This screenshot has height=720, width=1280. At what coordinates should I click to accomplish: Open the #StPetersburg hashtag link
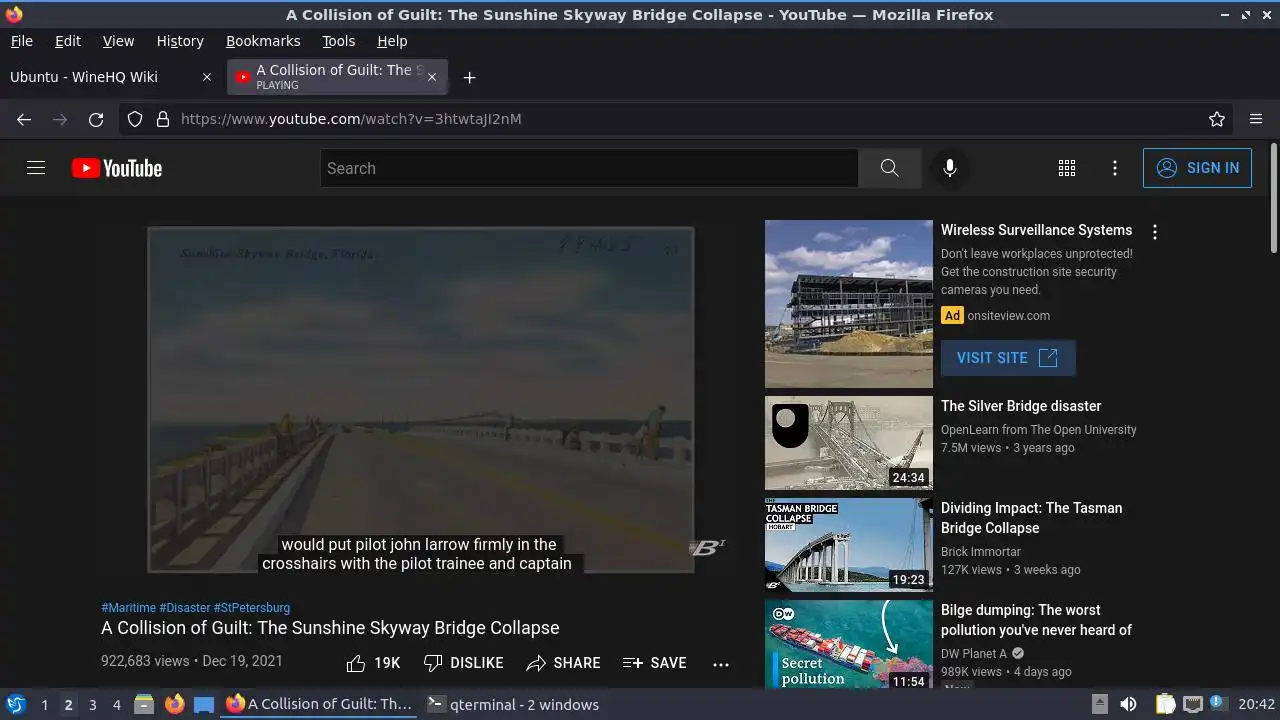point(252,607)
